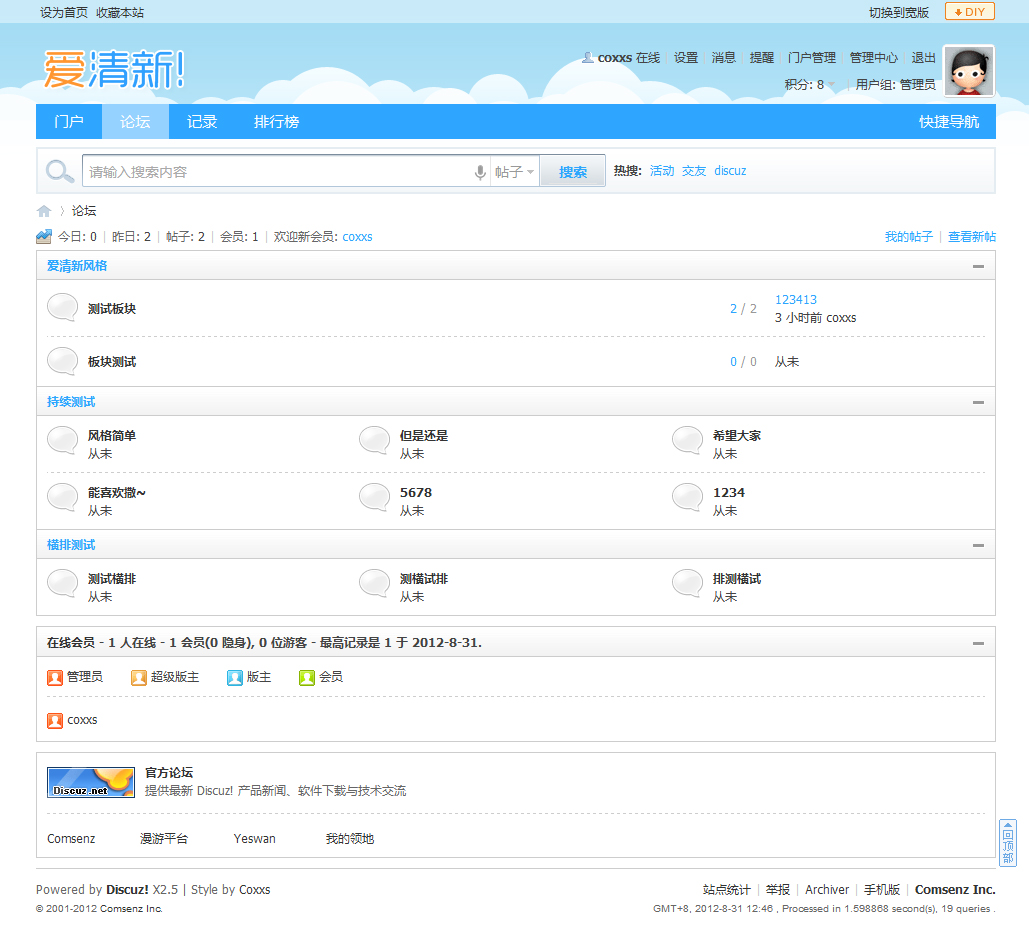Viewport: 1029px width, 944px height.
Task: Click the speech bubble icon for 测横试排
Action: (x=375, y=584)
